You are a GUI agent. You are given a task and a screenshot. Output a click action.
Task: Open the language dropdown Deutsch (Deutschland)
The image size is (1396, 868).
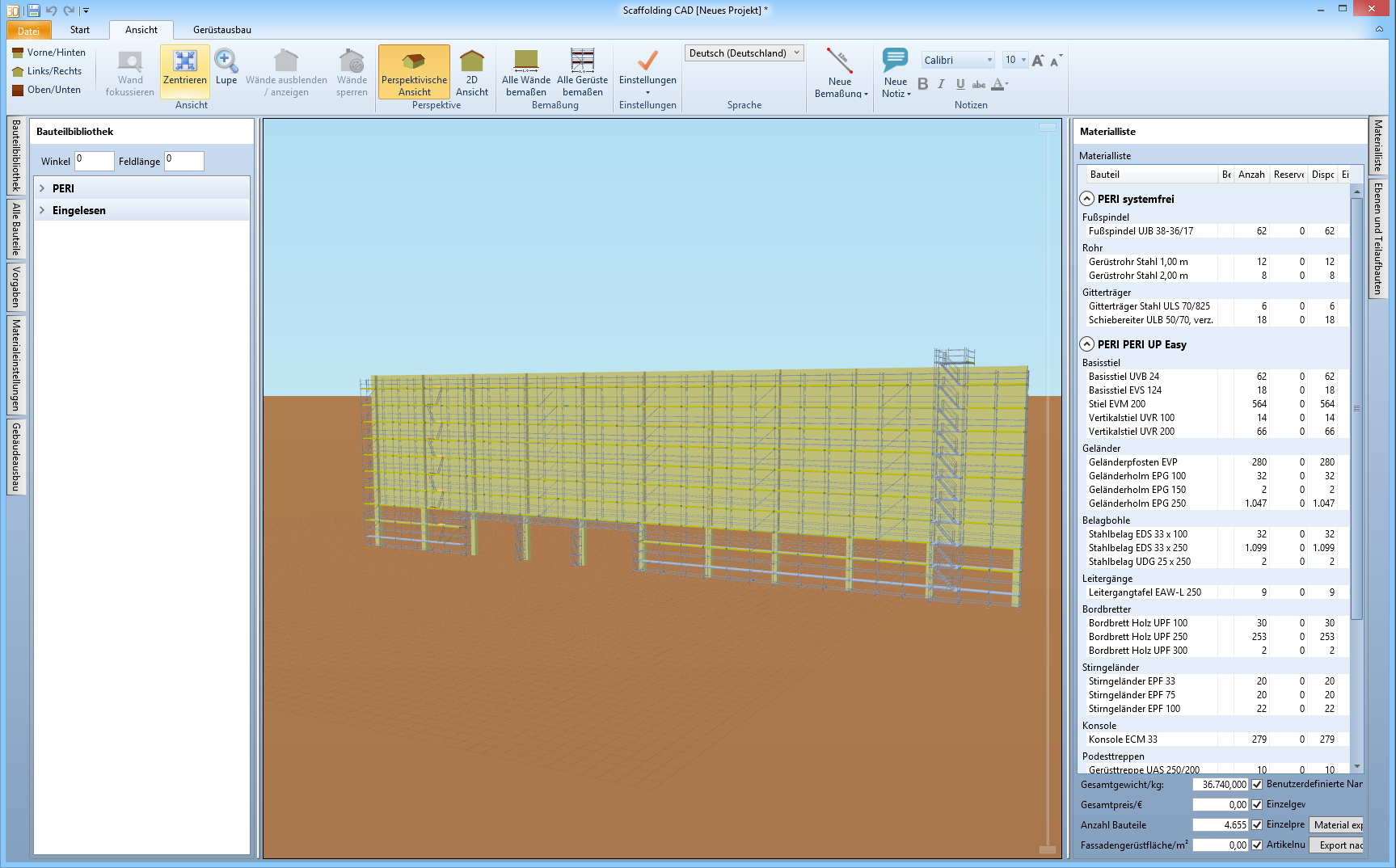[x=744, y=53]
